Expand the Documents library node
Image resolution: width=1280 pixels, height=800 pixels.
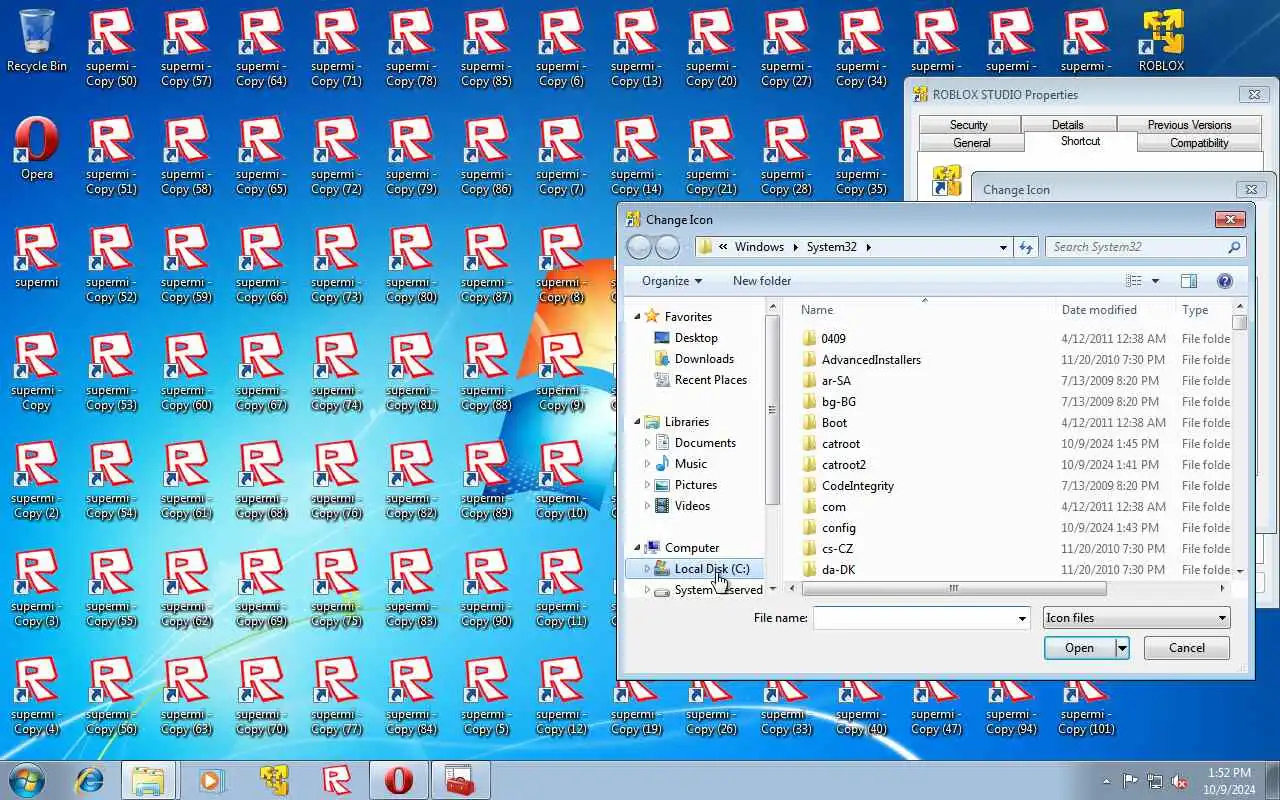(647, 442)
